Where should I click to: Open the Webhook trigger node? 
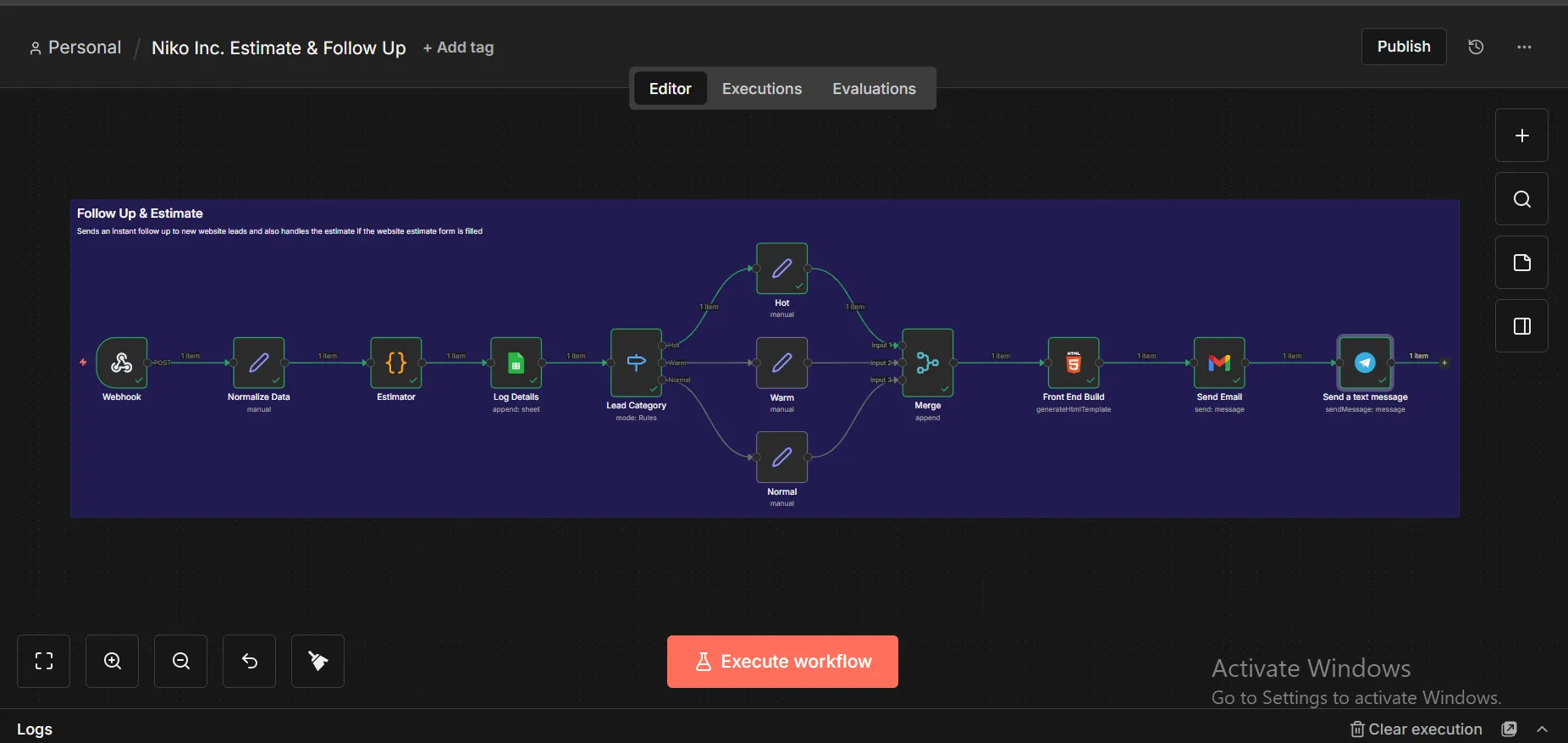click(122, 363)
